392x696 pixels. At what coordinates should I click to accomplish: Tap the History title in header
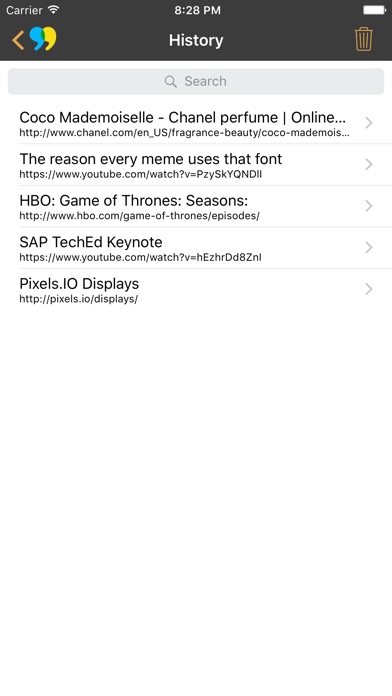click(196, 40)
